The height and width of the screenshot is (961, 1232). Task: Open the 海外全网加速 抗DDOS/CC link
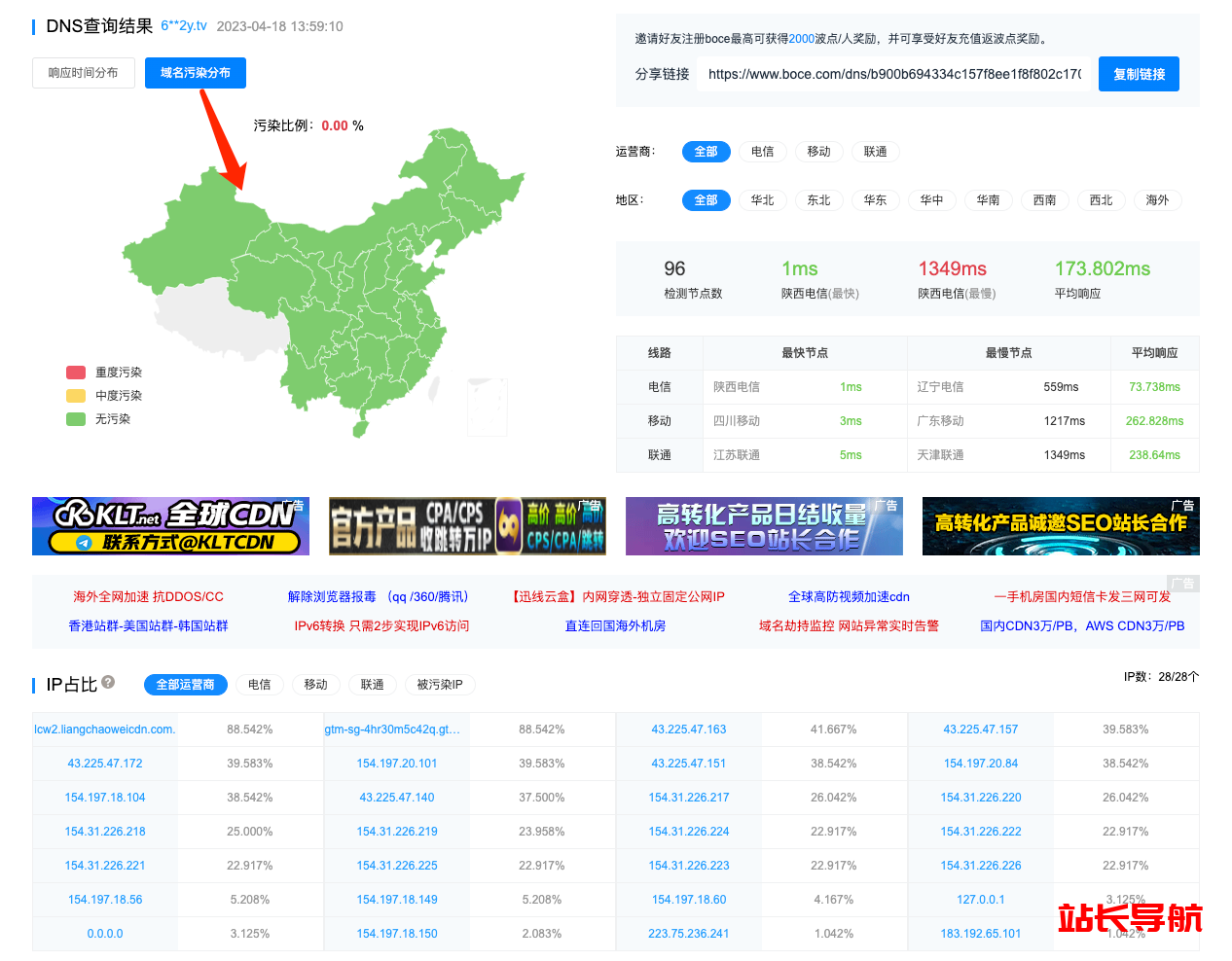[148, 597]
